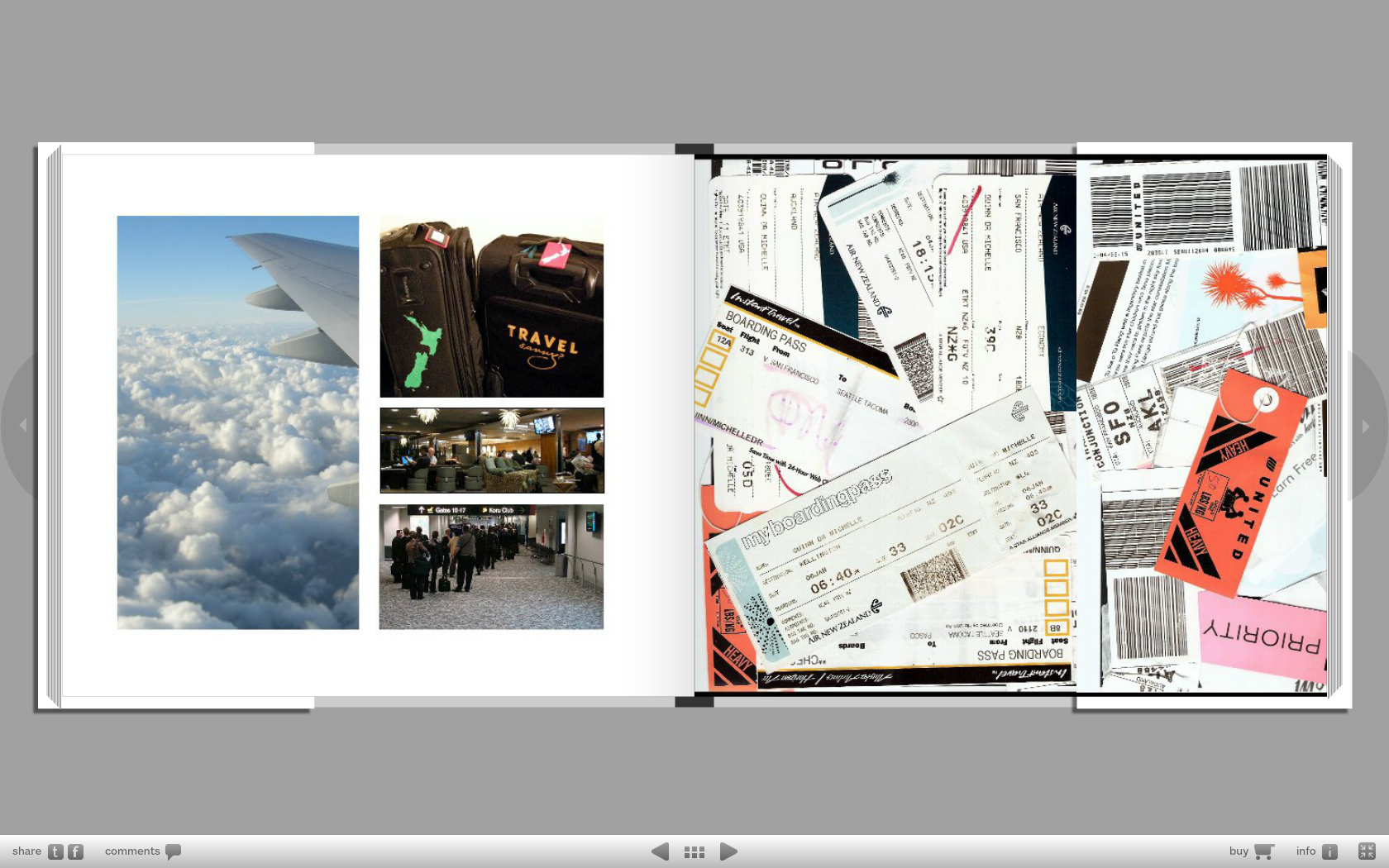The image size is (1389, 868).
Task: Click the comments speech bubble icon
Action: [173, 851]
